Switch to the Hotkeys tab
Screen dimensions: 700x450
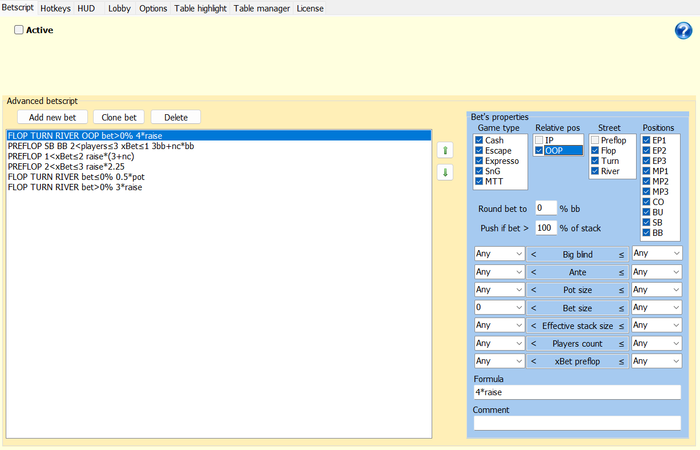[x=55, y=8]
